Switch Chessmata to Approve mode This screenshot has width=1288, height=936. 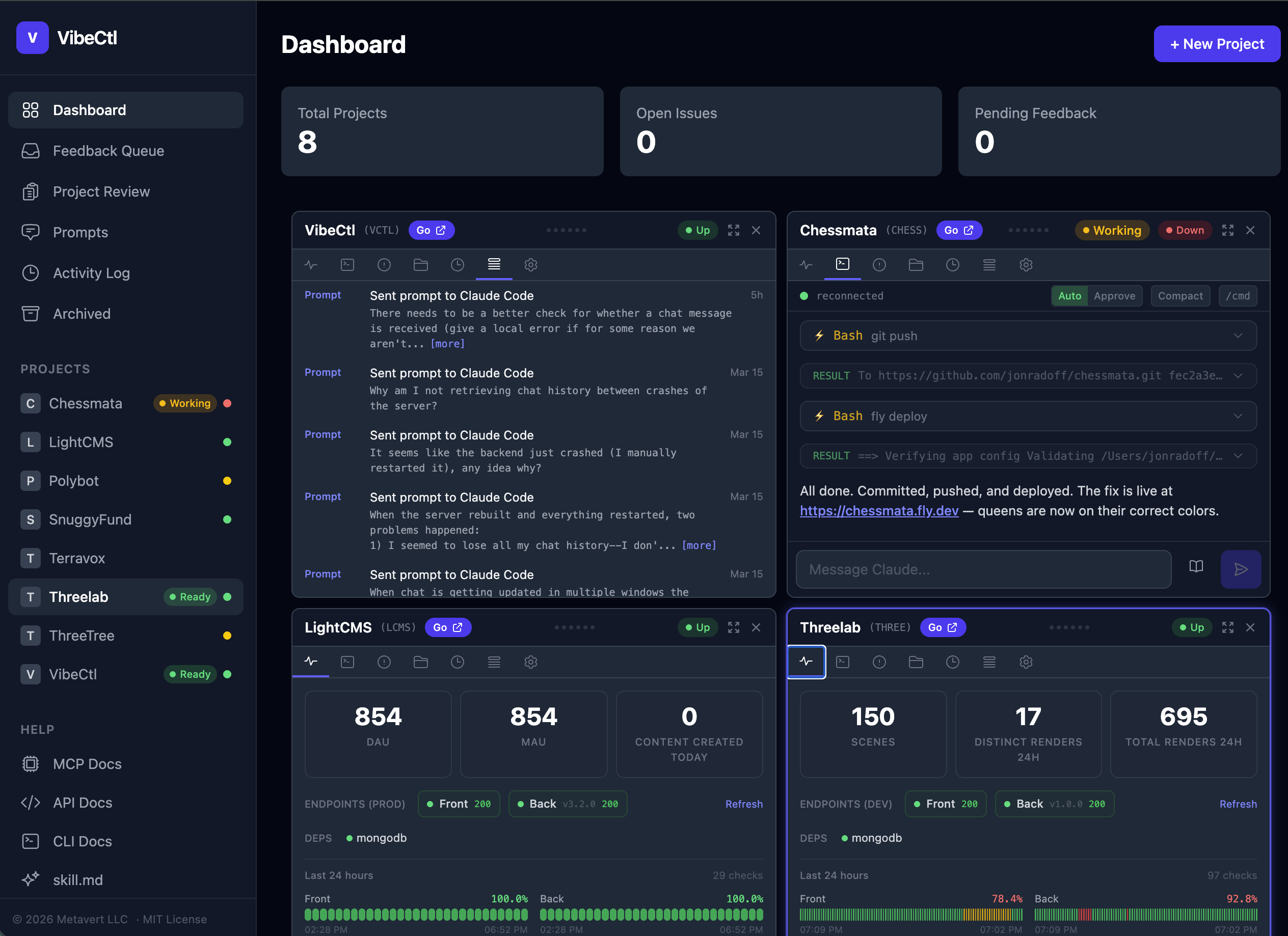tap(1114, 296)
